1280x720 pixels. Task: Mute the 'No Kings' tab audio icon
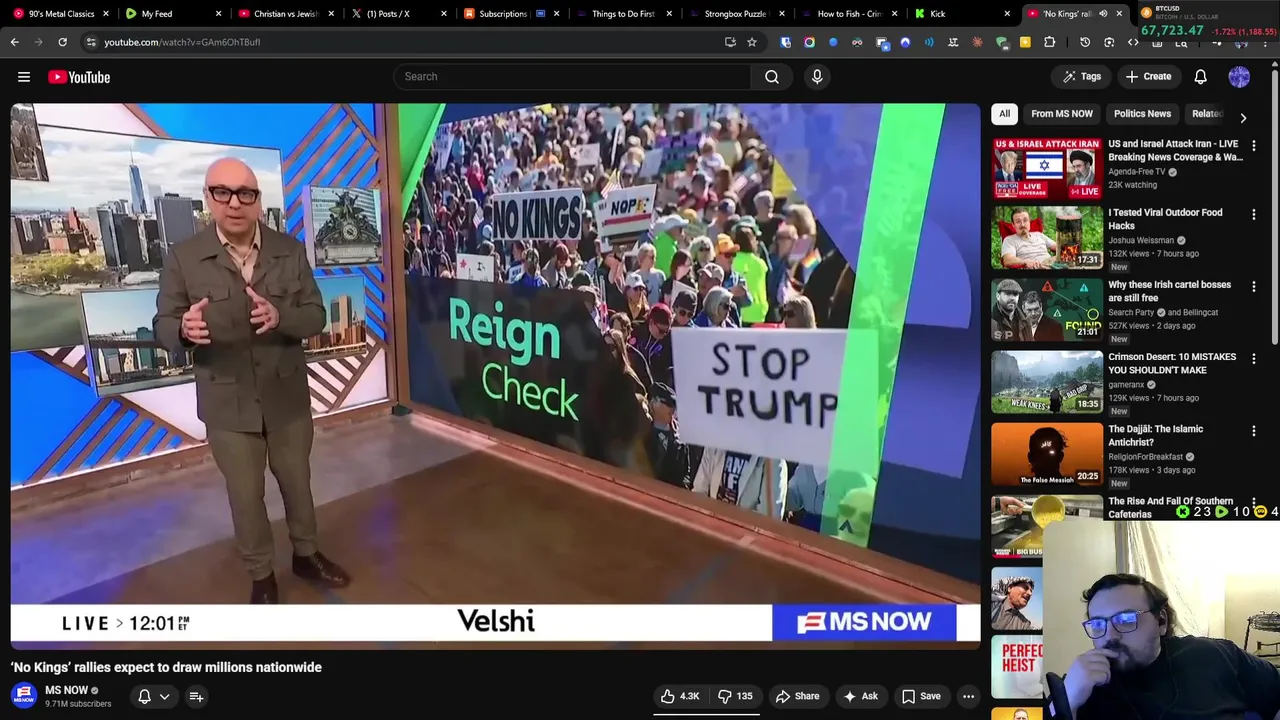(x=1103, y=14)
